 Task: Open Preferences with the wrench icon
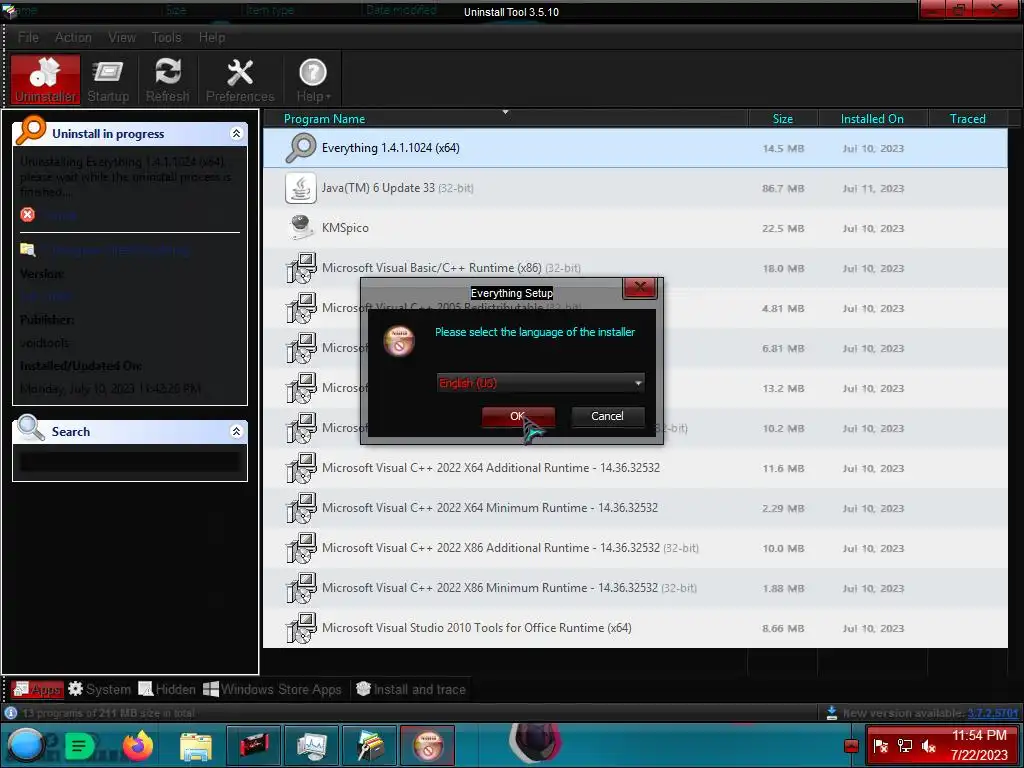(240, 79)
